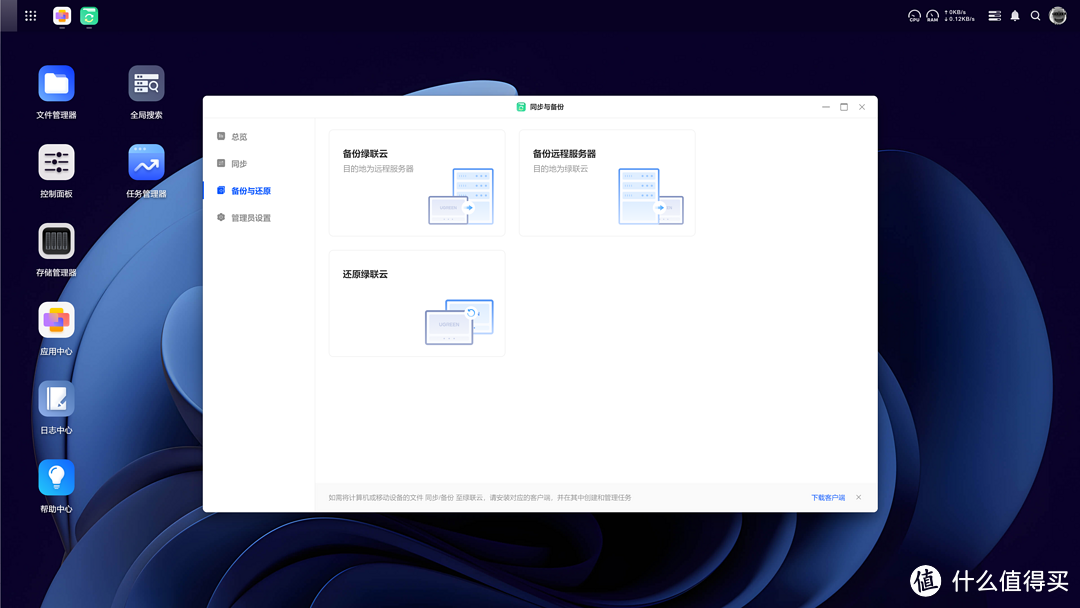Launch 存储管理器 from the desktop
The image size is (1080, 608).
pyautogui.click(x=56, y=242)
